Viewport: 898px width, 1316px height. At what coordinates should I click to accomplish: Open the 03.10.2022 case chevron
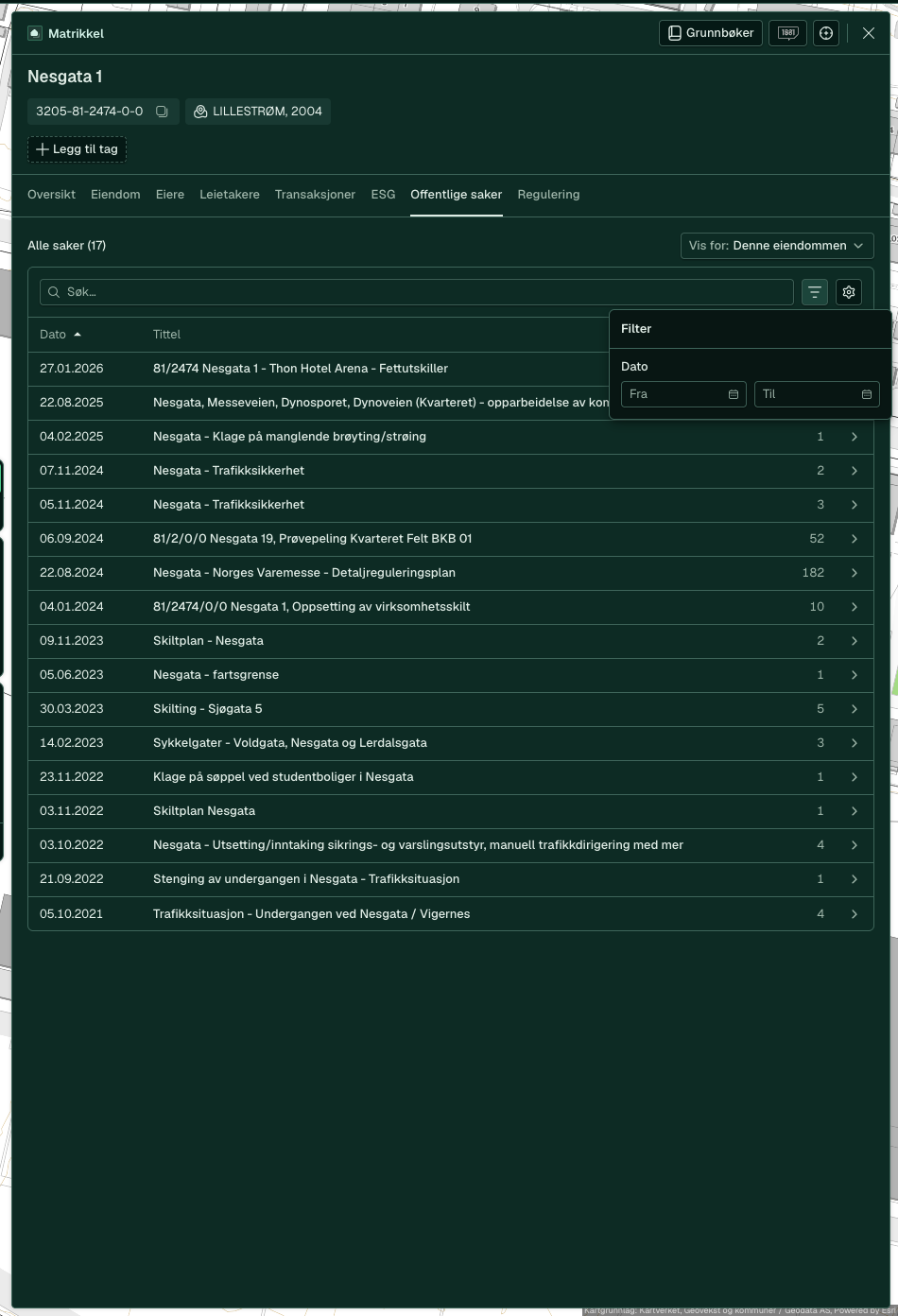(x=855, y=845)
